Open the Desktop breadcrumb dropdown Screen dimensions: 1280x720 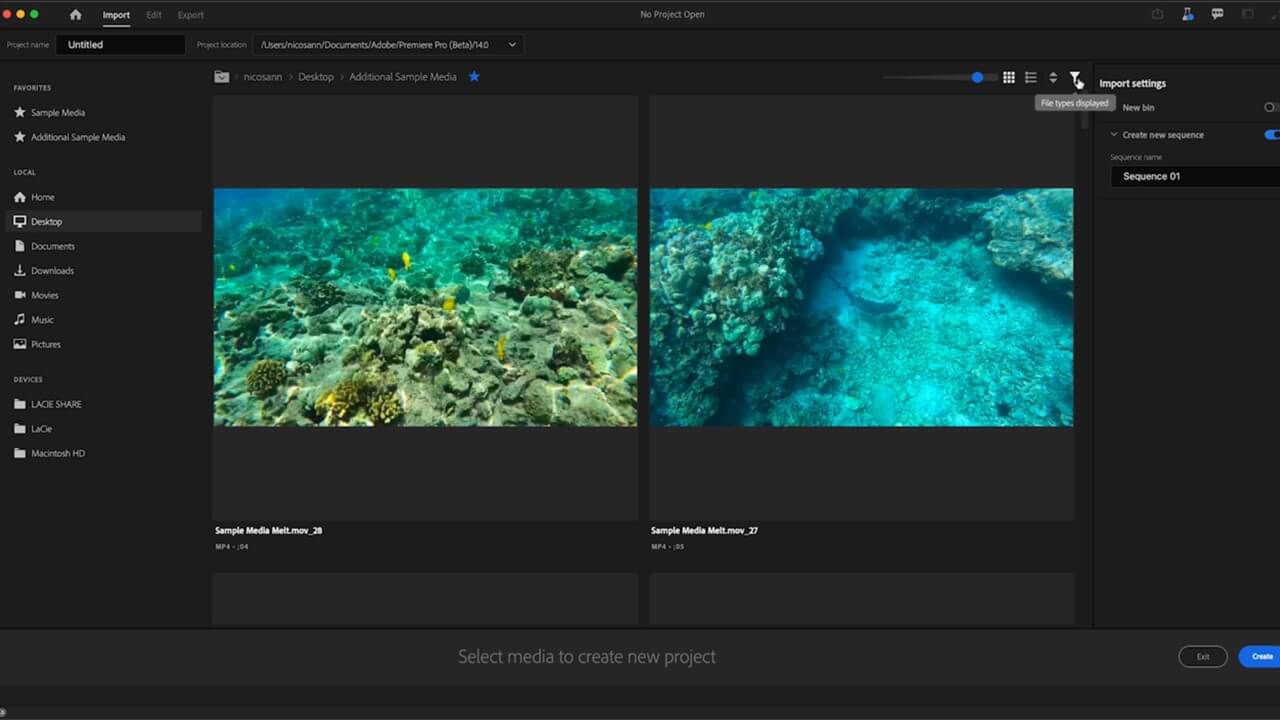click(316, 76)
